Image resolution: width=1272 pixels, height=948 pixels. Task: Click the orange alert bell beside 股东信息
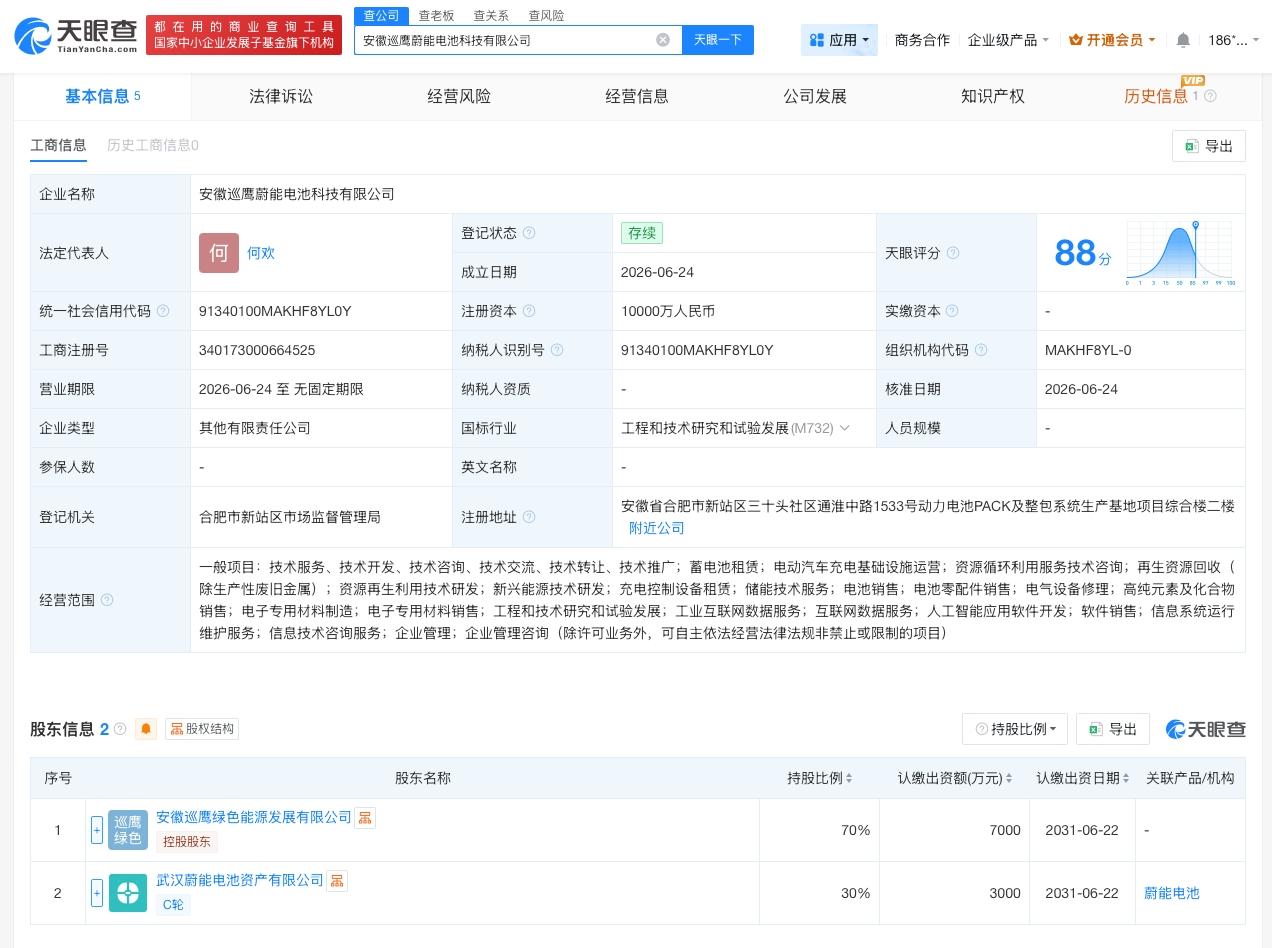click(146, 729)
